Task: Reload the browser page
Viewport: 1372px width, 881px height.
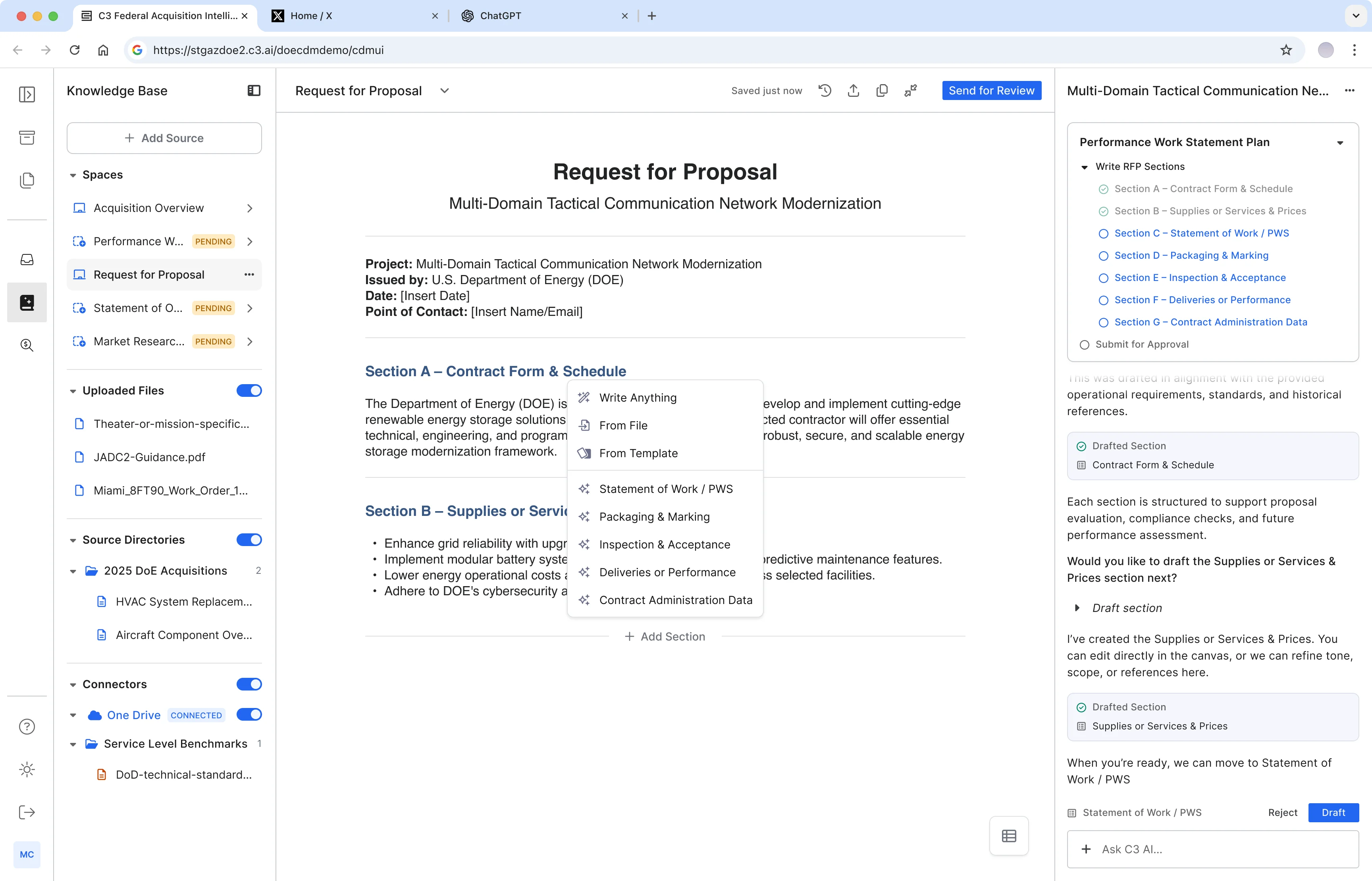Action: point(74,50)
